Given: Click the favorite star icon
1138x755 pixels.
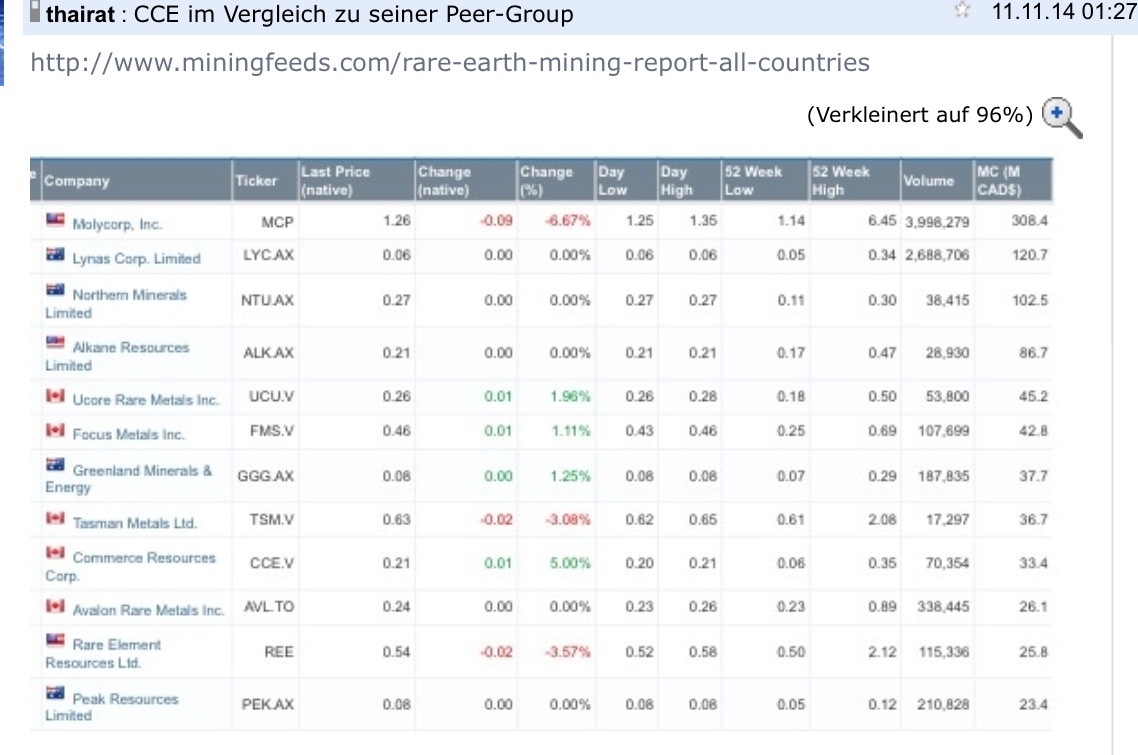Looking at the screenshot, I should pyautogui.click(x=962, y=11).
